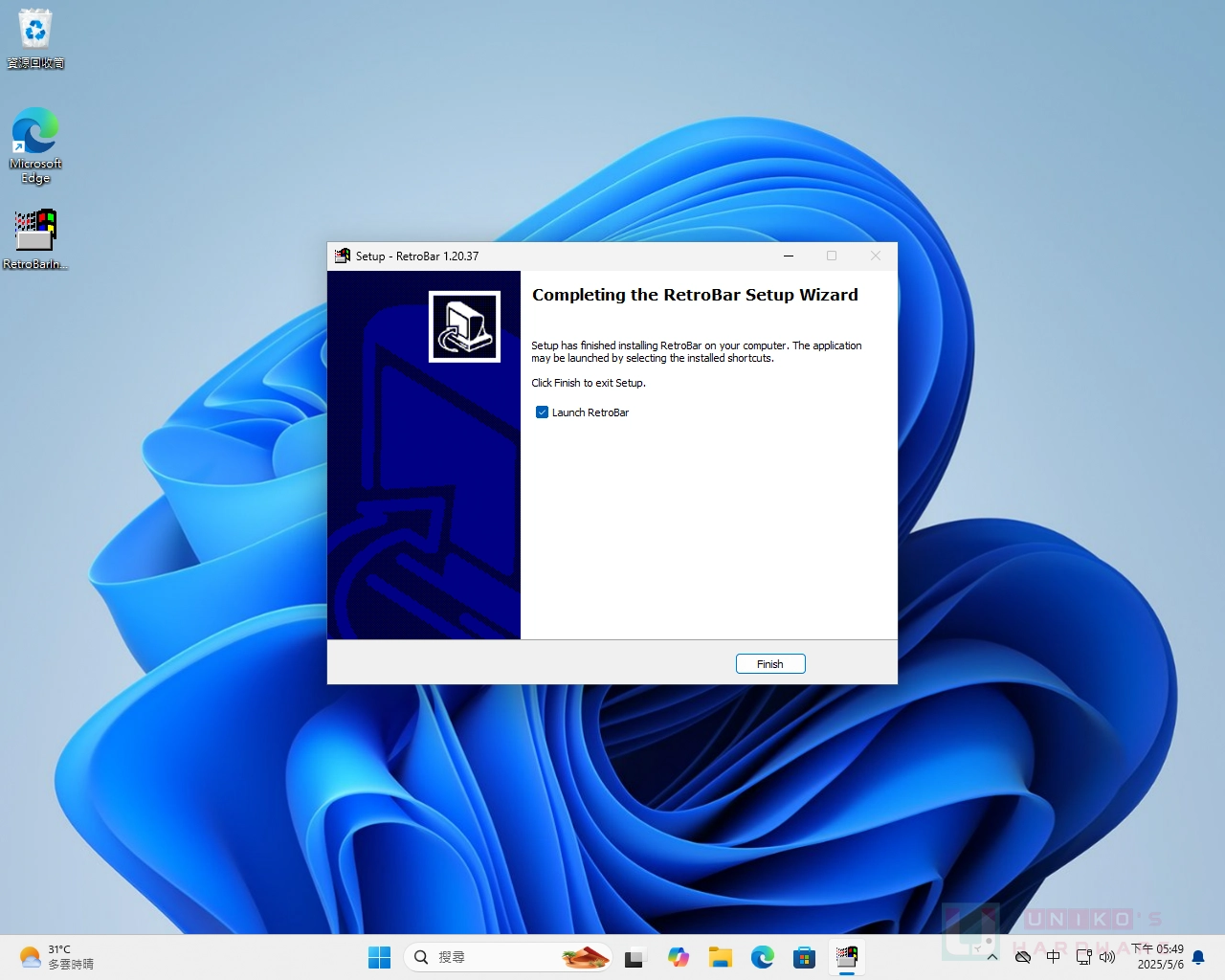Switch input method via 中 indicator
This screenshot has height=980, width=1225.
1054,957
